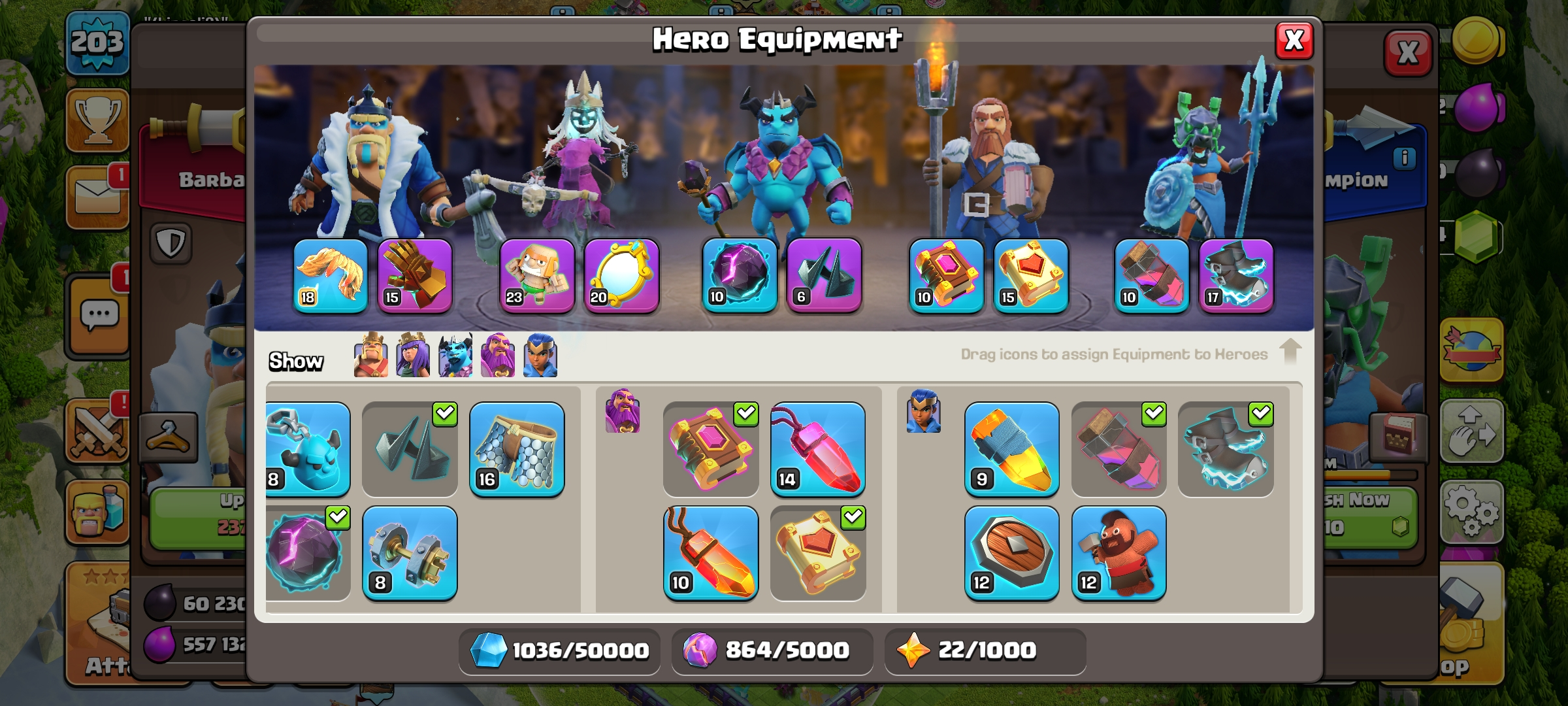Choose the Magic Mirror equipment level 20

pyautogui.click(x=621, y=275)
